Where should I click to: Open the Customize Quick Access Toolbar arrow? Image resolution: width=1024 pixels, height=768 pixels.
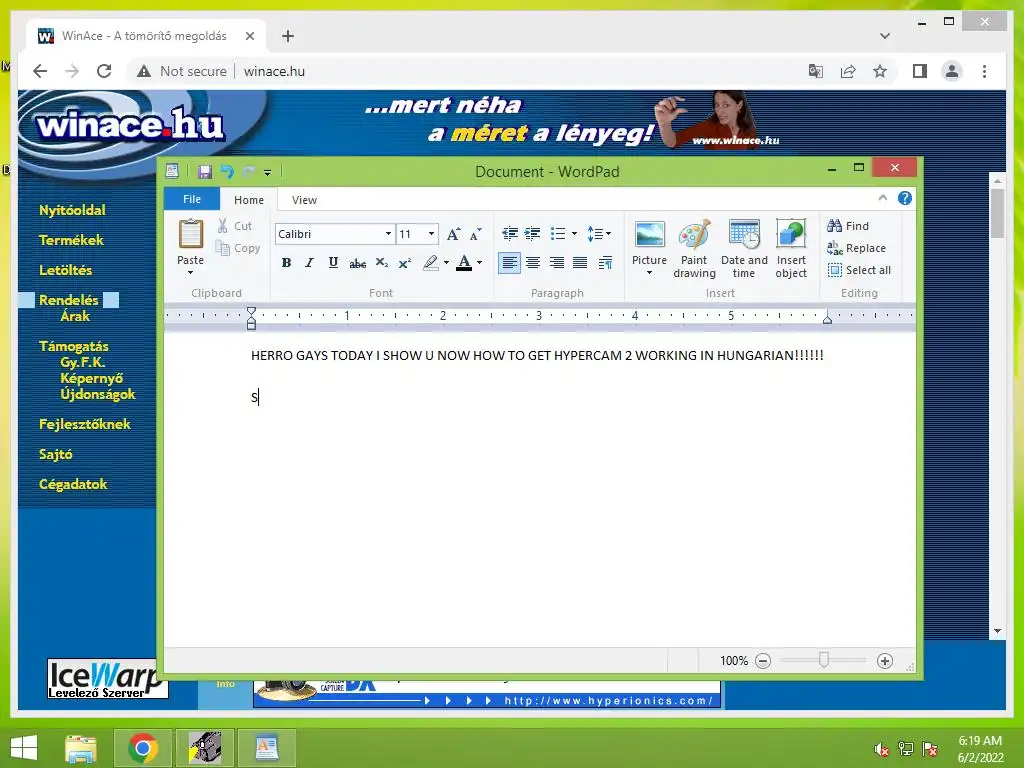(x=267, y=172)
